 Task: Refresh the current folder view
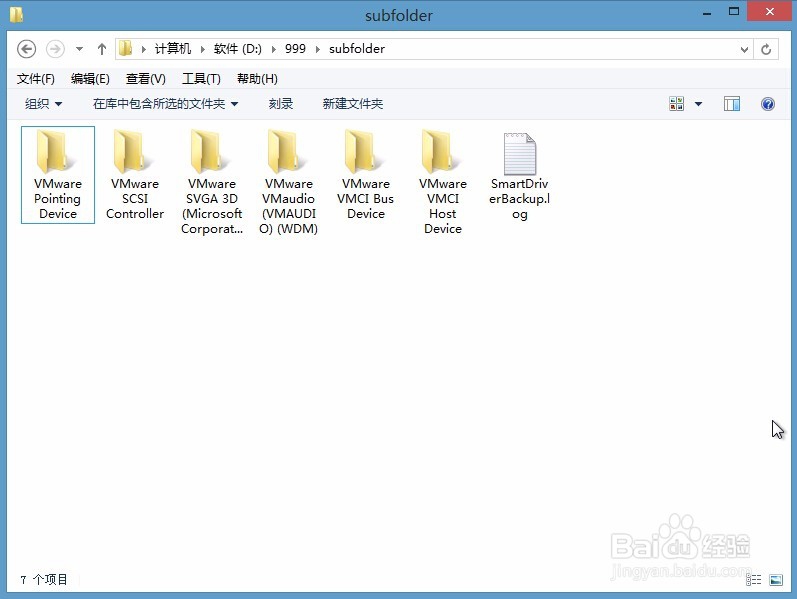pyautogui.click(x=766, y=49)
